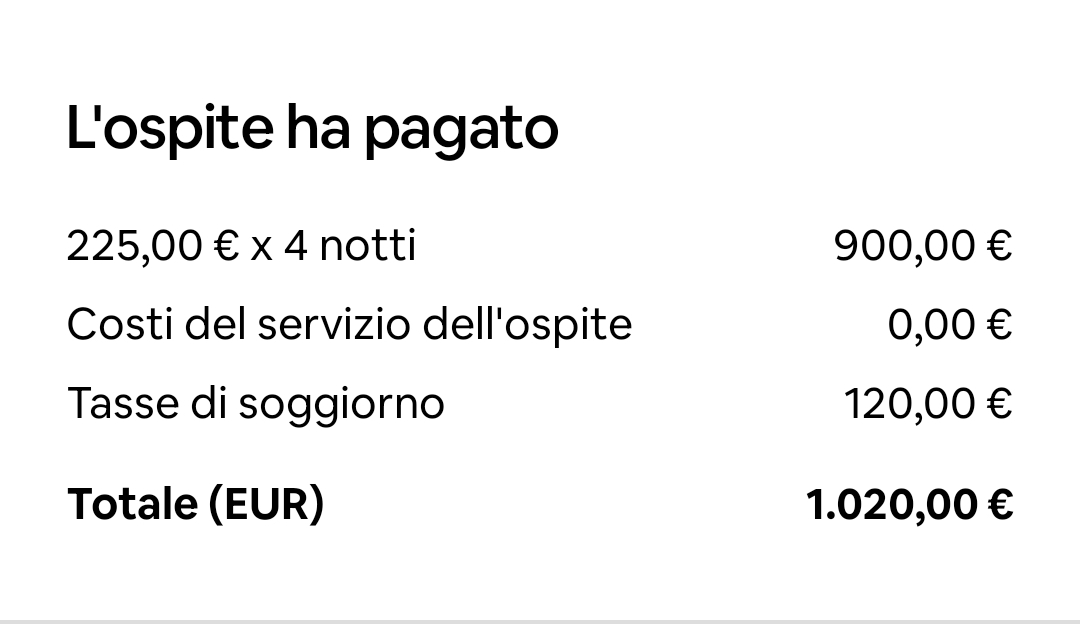The width and height of the screenshot is (1080, 624).
Task: Select the "Totale (EUR)" label
Action: point(196,504)
